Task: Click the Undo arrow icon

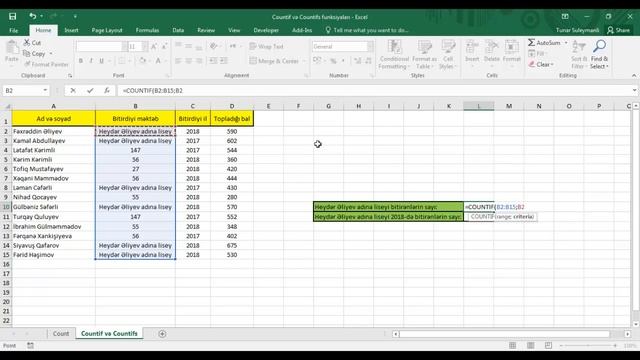Action: coord(33,16)
